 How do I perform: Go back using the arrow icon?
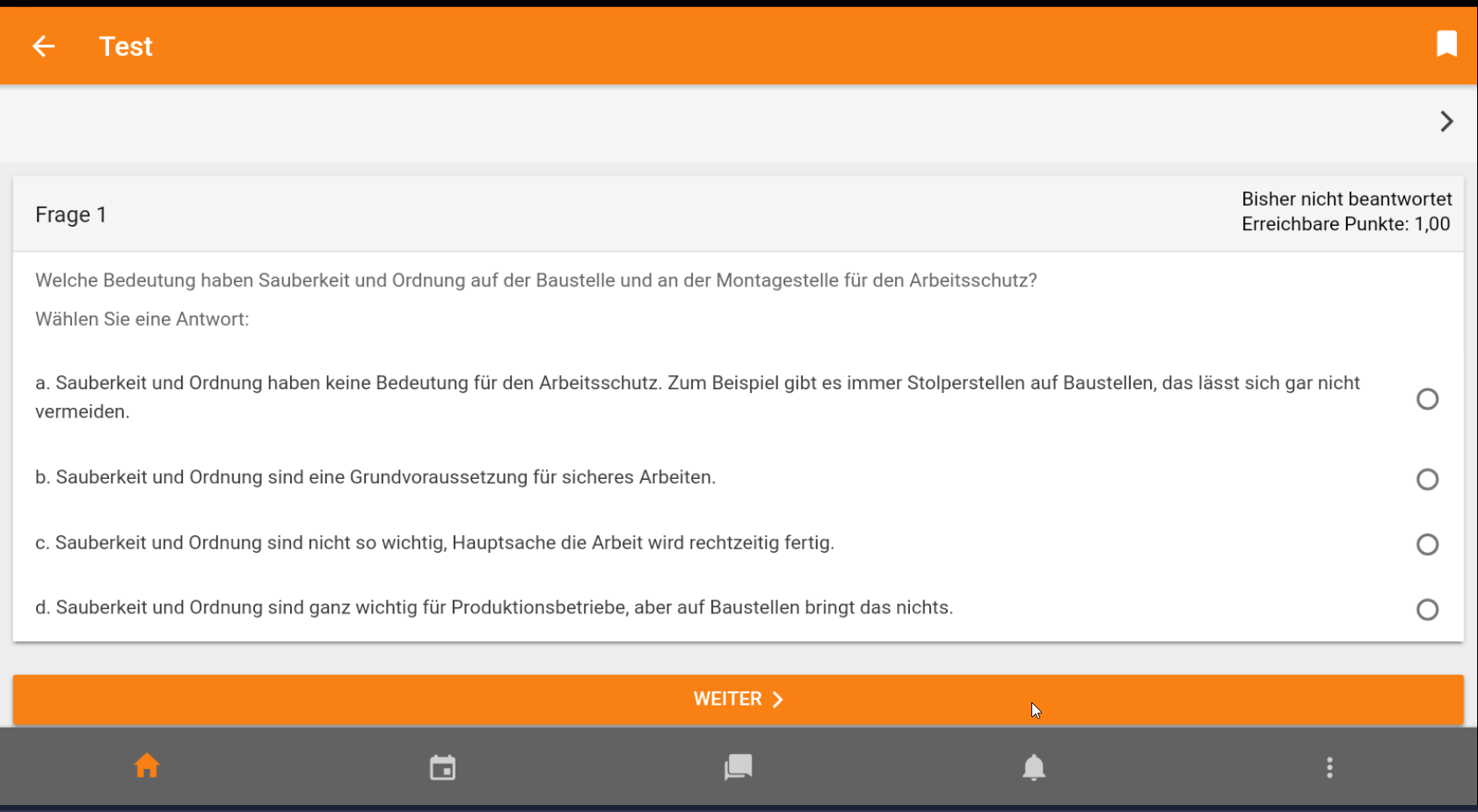tap(43, 47)
